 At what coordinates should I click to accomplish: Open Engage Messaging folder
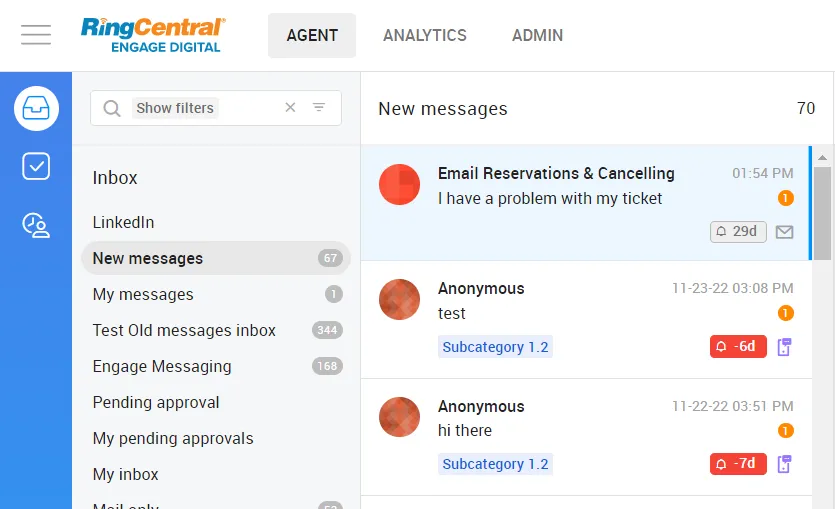tap(162, 366)
